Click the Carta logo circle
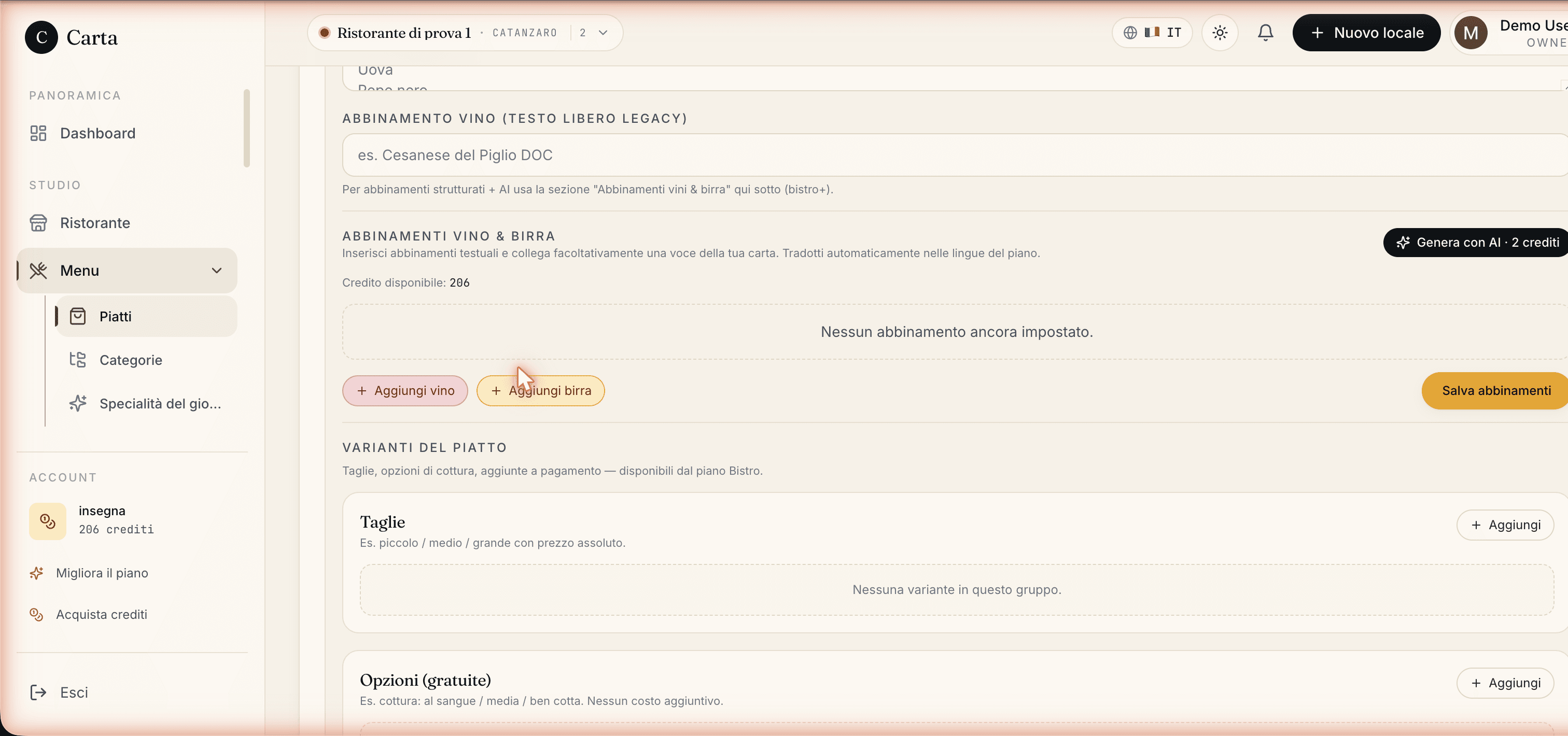The image size is (1568, 736). (x=41, y=38)
